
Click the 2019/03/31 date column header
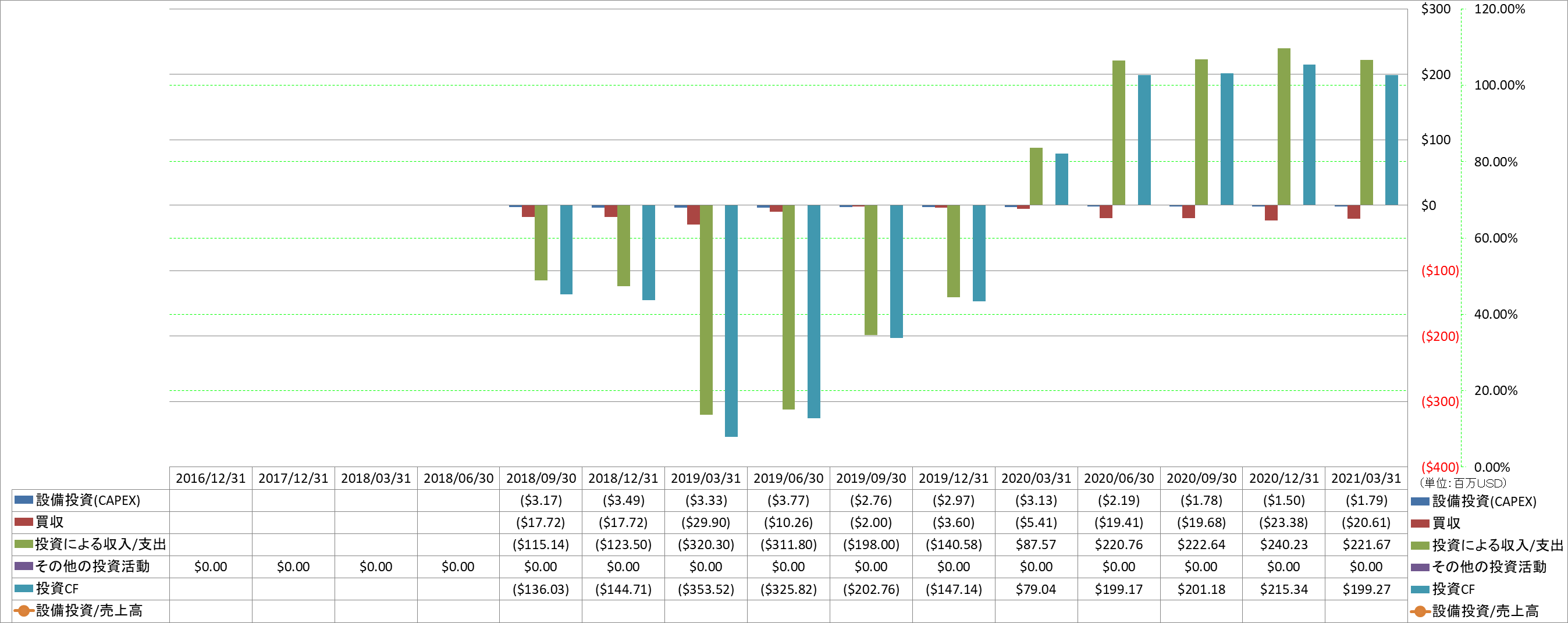click(706, 478)
